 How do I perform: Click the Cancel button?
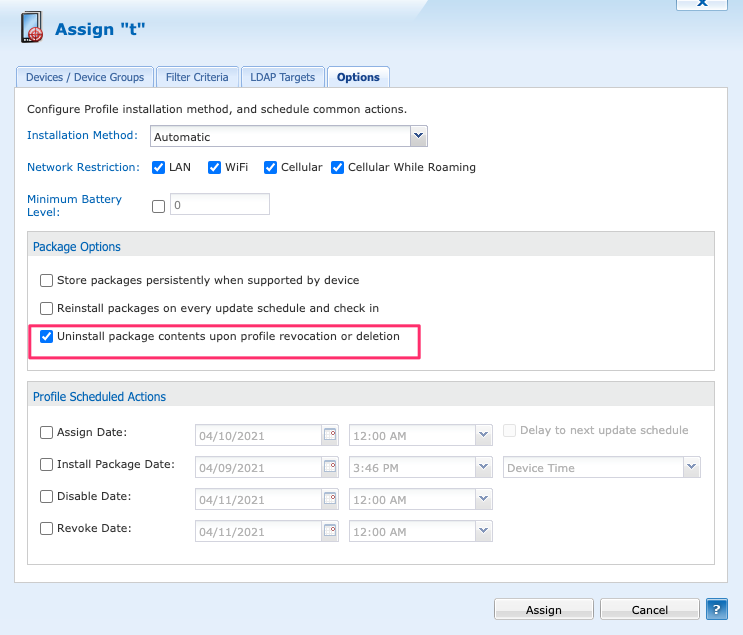coord(649,609)
